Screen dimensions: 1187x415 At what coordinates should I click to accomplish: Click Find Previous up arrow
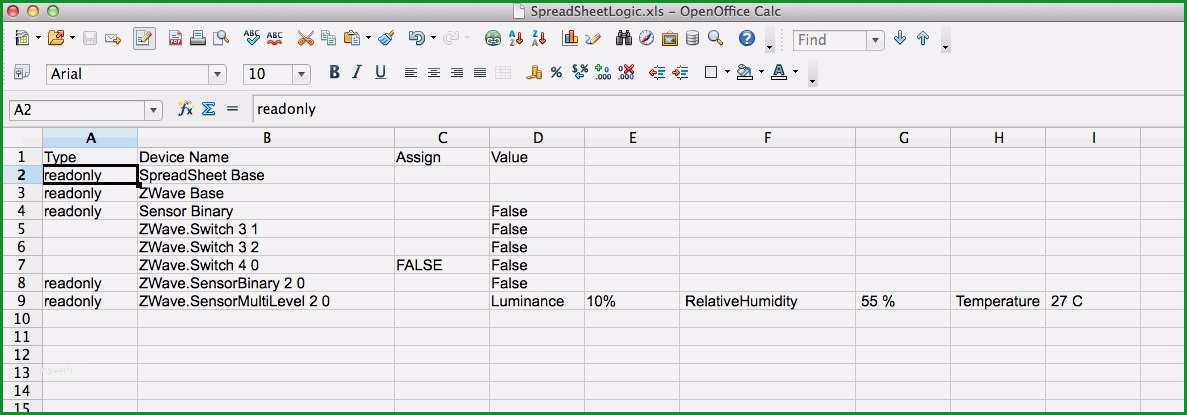[923, 38]
